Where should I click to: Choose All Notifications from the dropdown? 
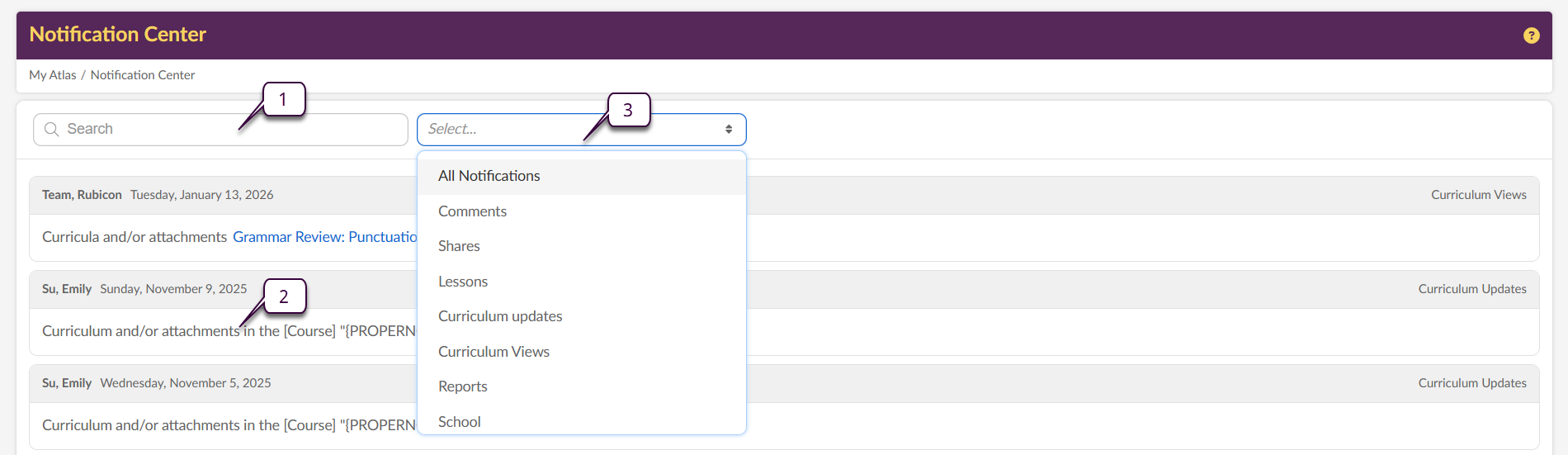coord(489,176)
